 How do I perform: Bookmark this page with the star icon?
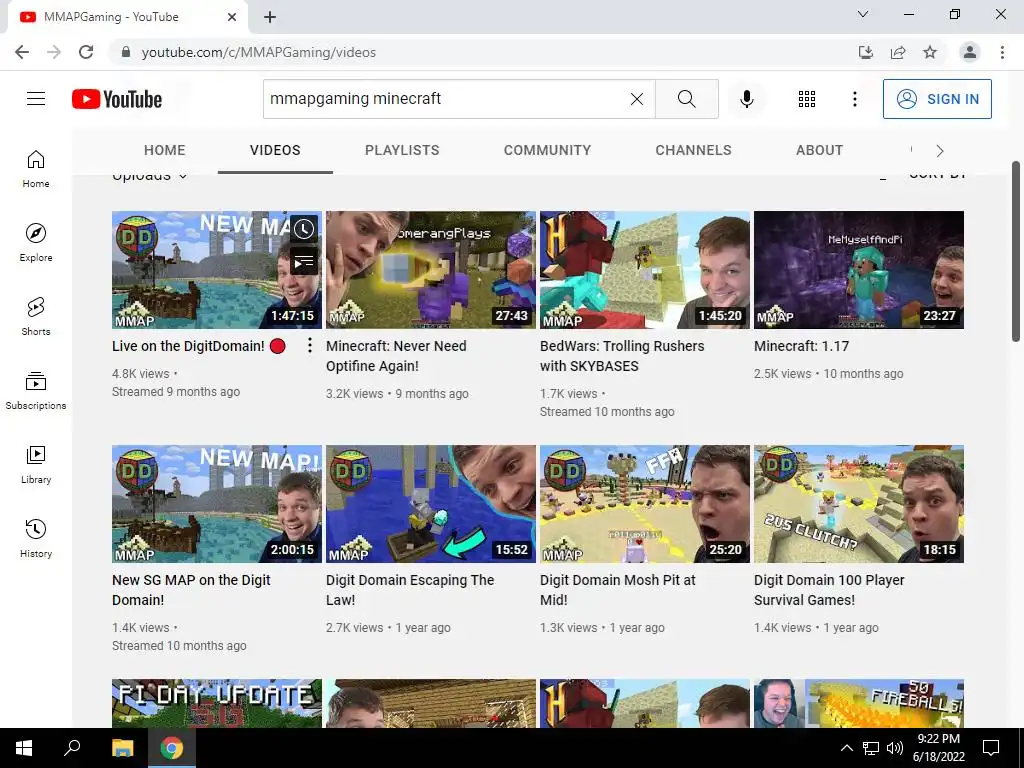coord(930,52)
